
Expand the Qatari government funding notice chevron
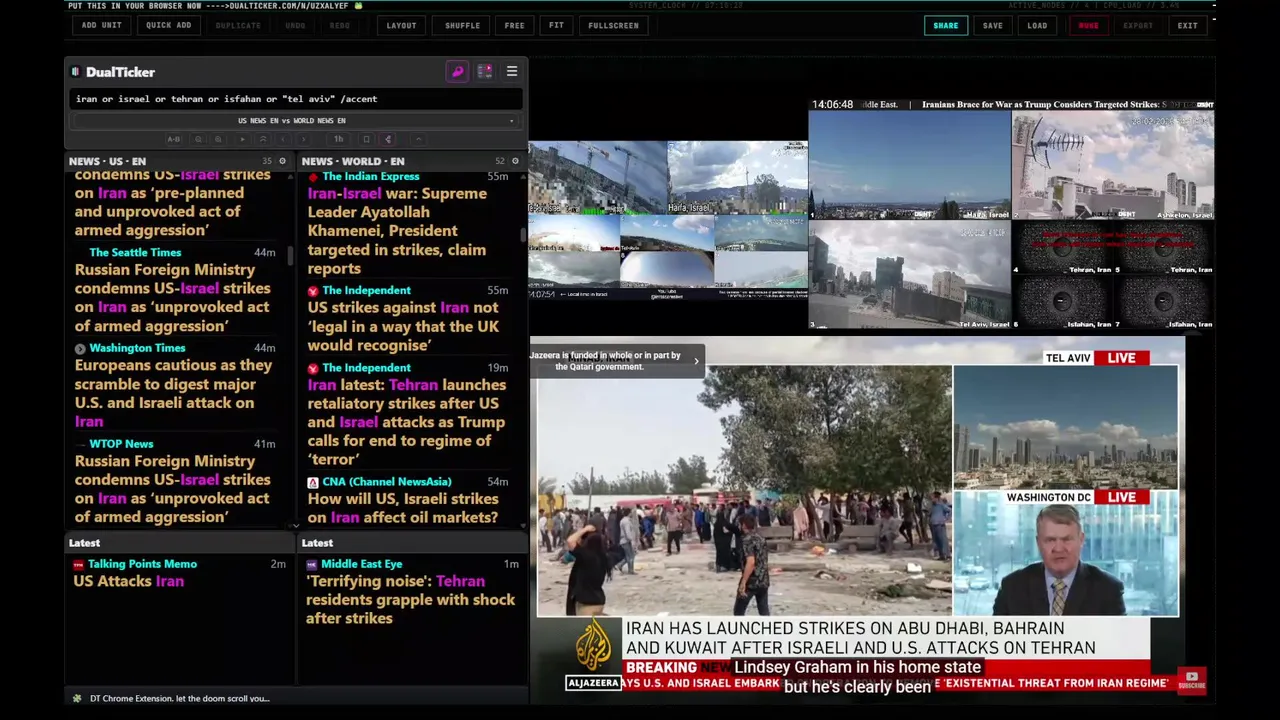point(696,361)
